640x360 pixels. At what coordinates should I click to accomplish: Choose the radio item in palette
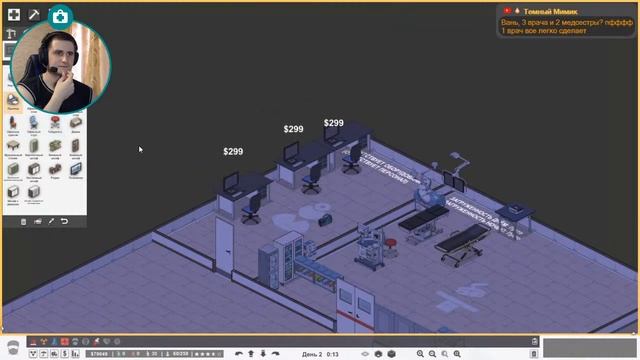click(x=55, y=170)
